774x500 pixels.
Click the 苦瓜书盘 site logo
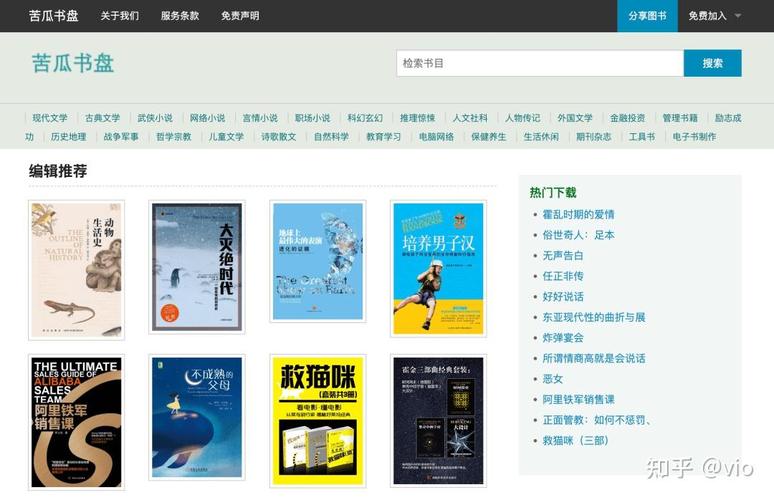73,63
